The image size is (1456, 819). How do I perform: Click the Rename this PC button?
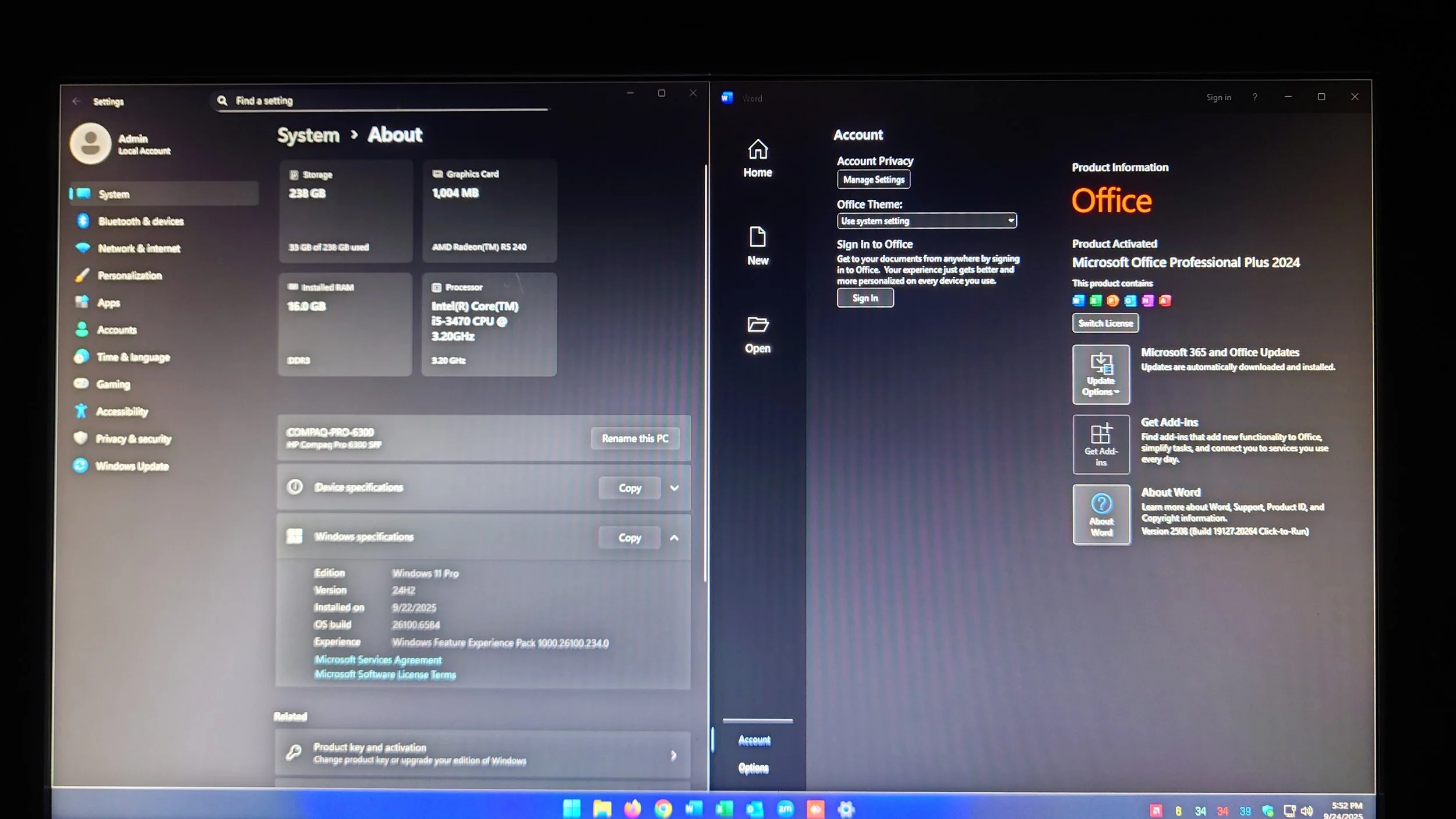634,439
